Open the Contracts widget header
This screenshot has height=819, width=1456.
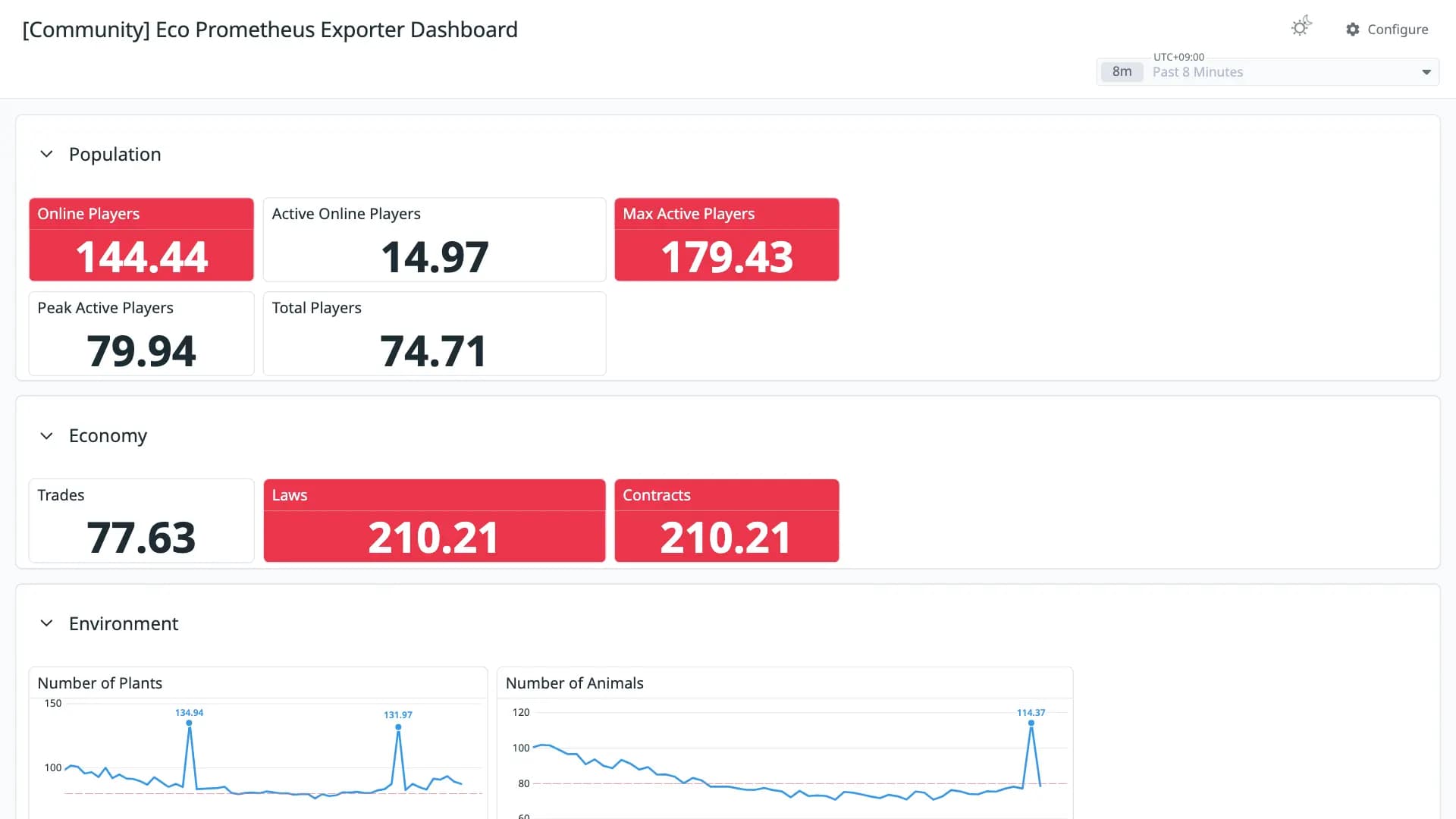[x=726, y=495]
